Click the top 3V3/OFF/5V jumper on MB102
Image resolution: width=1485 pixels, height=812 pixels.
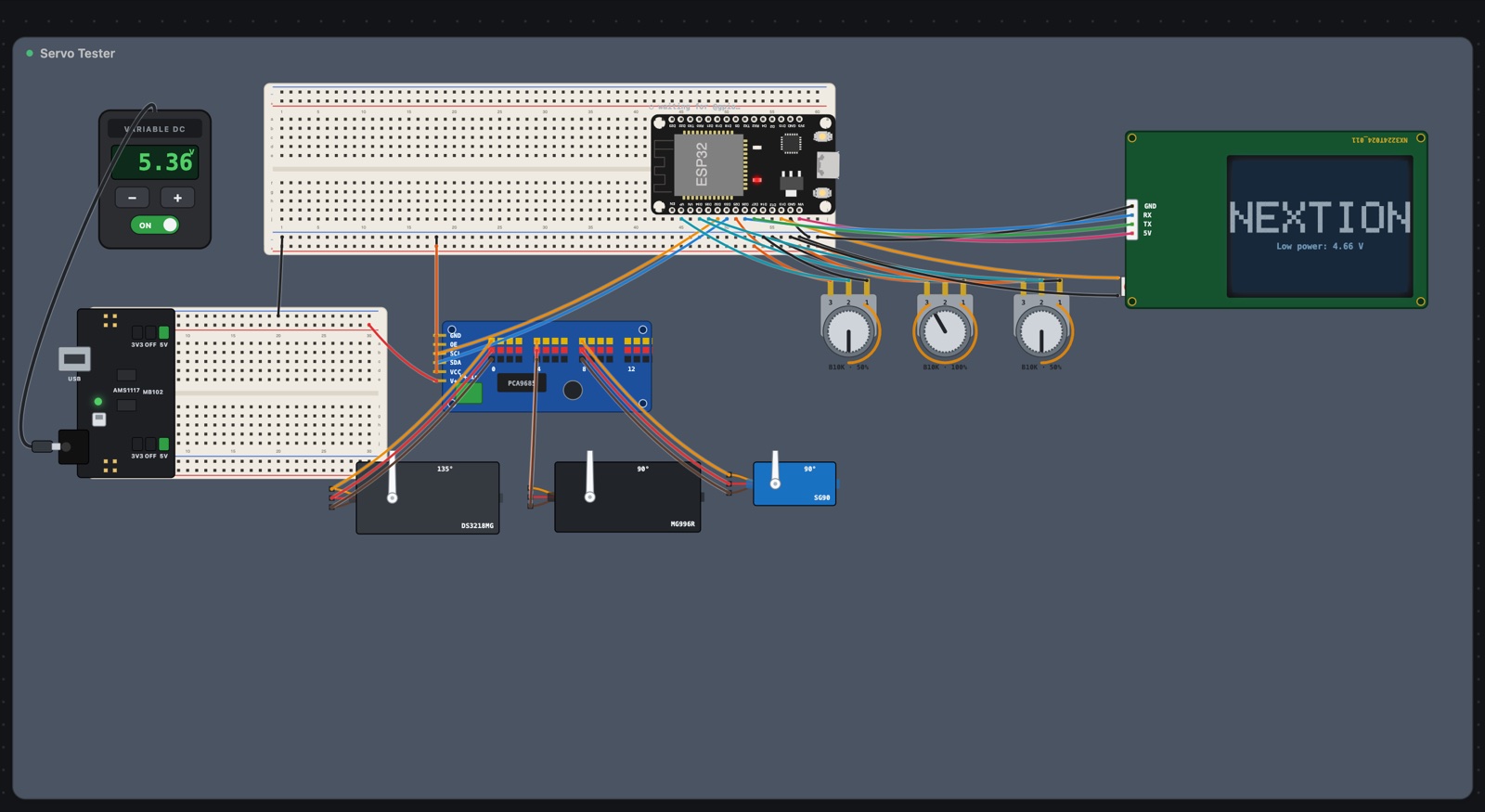coord(150,332)
